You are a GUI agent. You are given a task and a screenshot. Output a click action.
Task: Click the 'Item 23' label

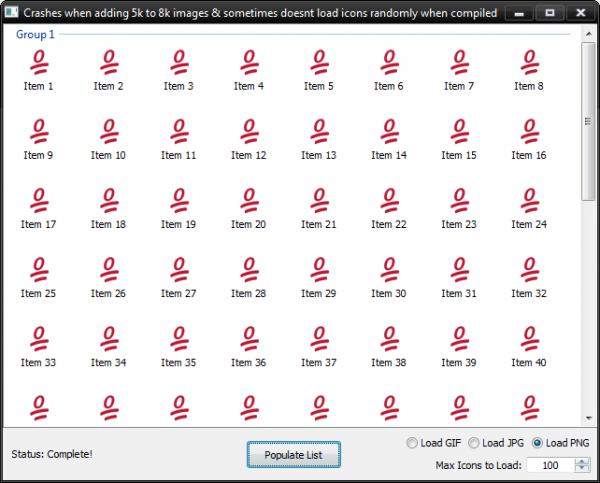click(459, 224)
